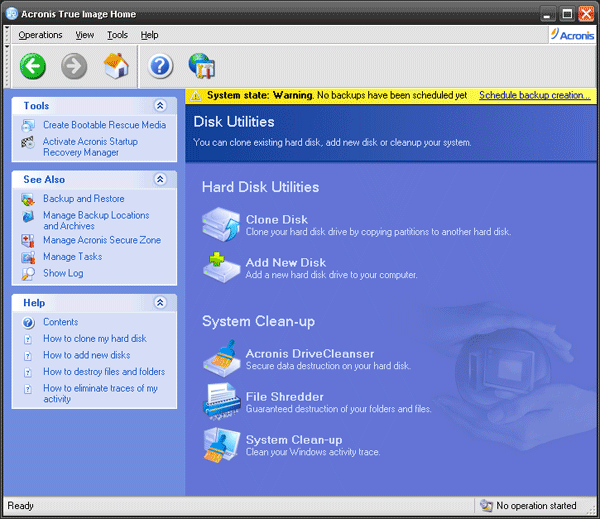This screenshot has height=519, width=600.
Task: Run System Clean-up task
Action: tap(294, 440)
